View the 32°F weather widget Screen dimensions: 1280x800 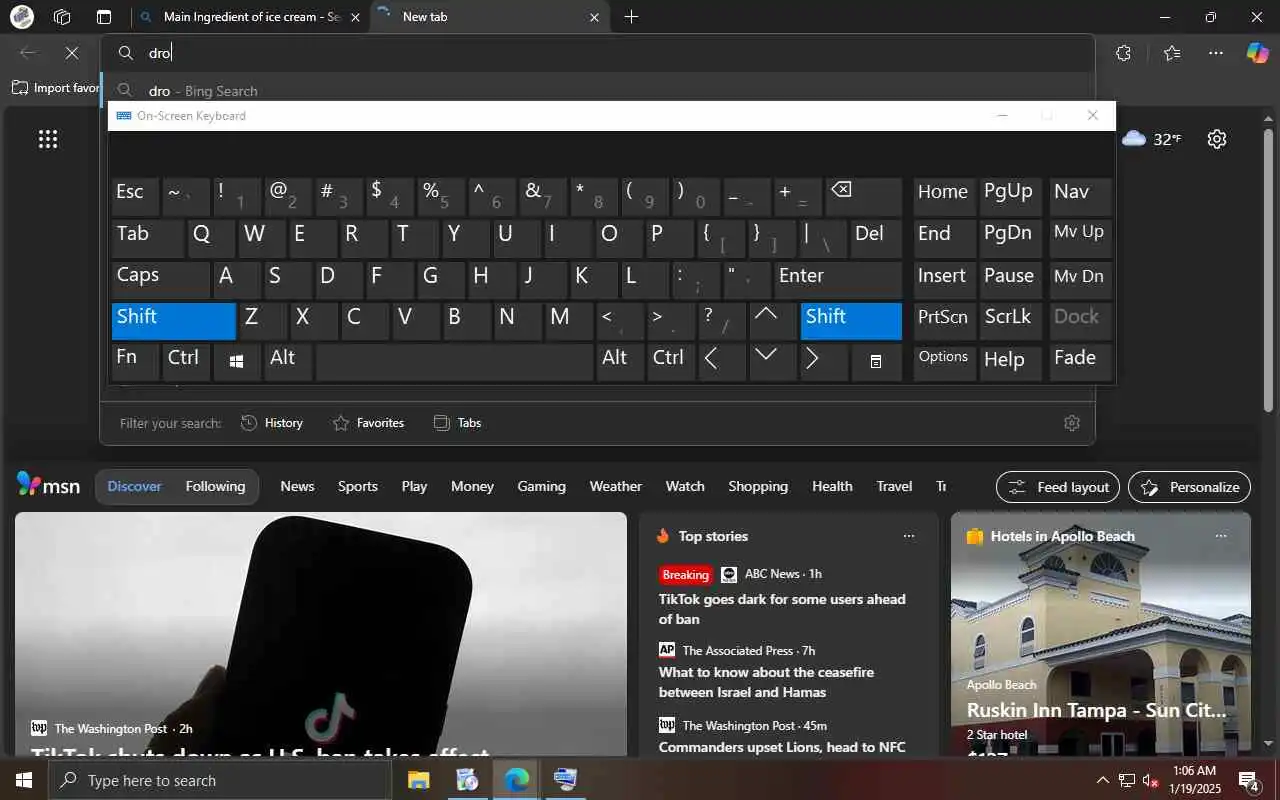[x=1151, y=139]
